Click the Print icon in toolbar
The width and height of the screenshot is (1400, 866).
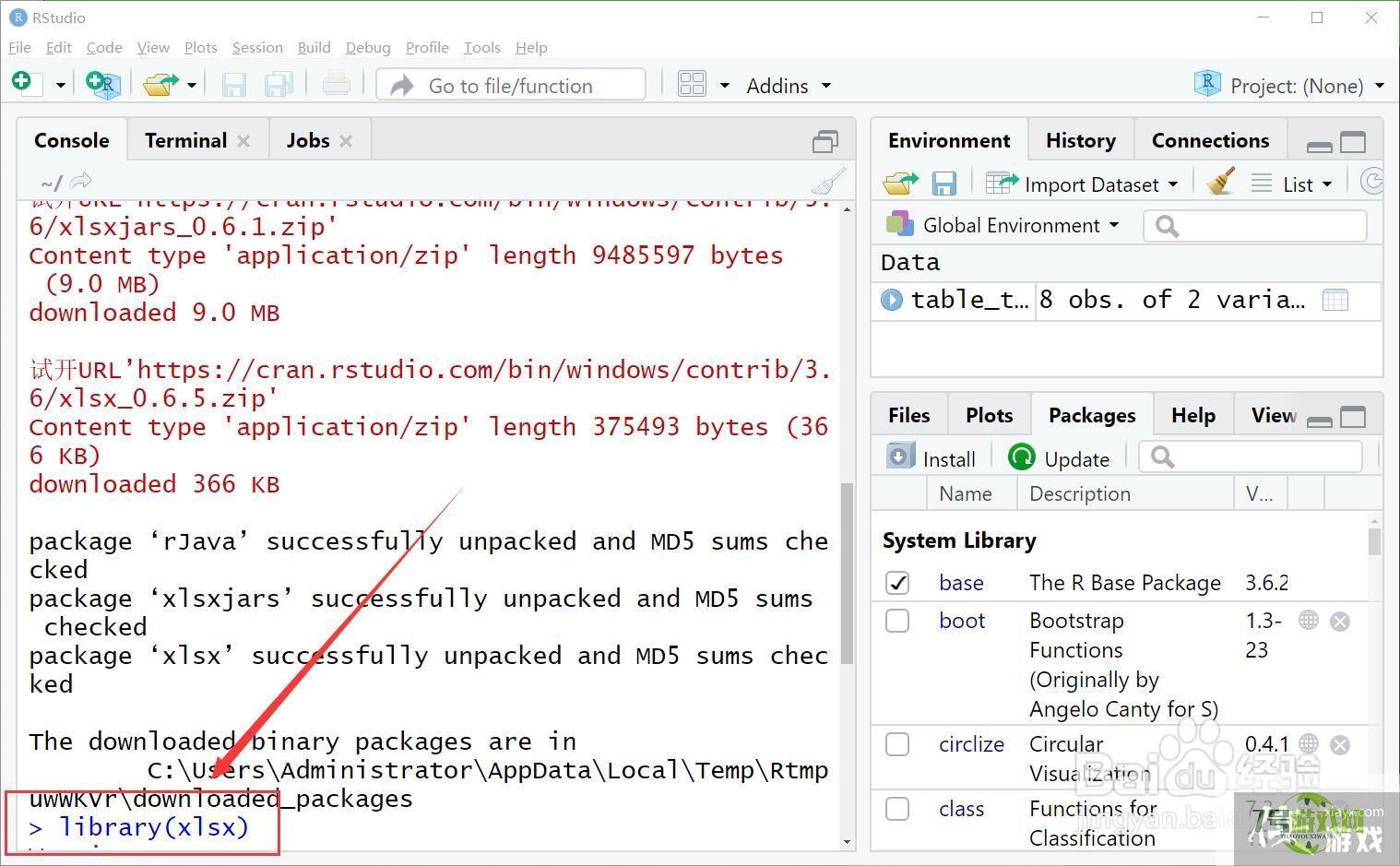tap(336, 84)
